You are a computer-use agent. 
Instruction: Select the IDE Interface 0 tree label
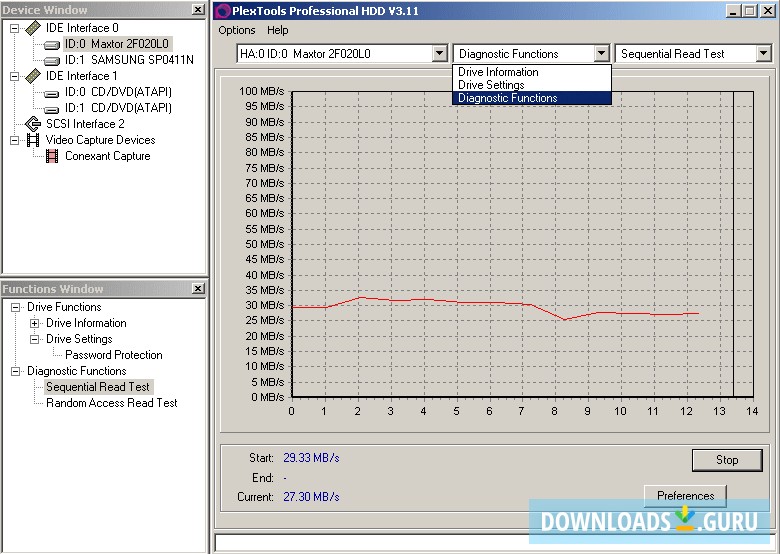(82, 28)
